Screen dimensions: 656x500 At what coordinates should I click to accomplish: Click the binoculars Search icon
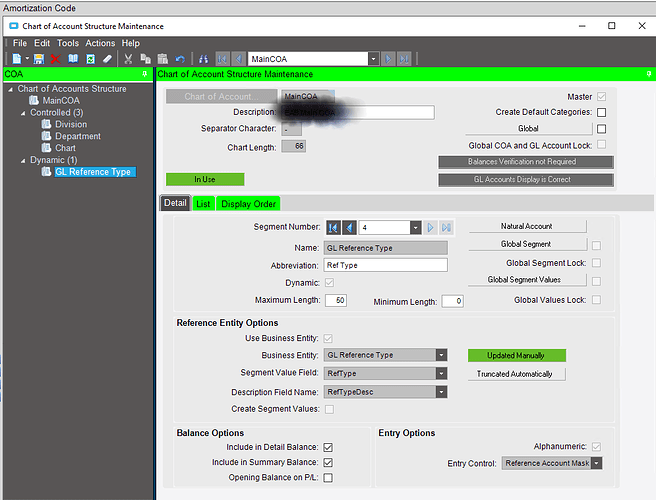point(204,59)
